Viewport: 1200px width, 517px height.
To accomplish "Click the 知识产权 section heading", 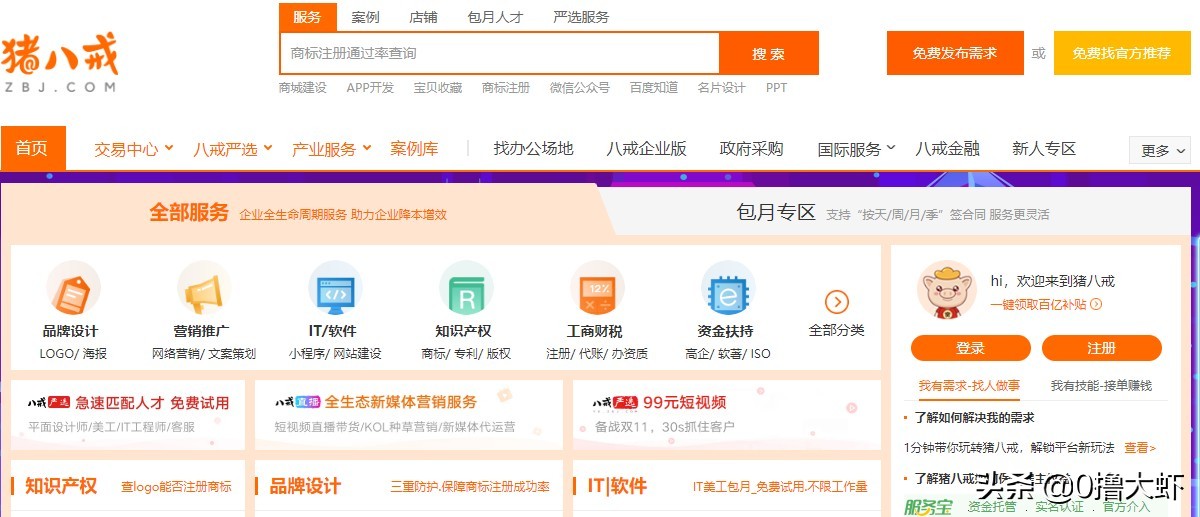I will [x=61, y=486].
